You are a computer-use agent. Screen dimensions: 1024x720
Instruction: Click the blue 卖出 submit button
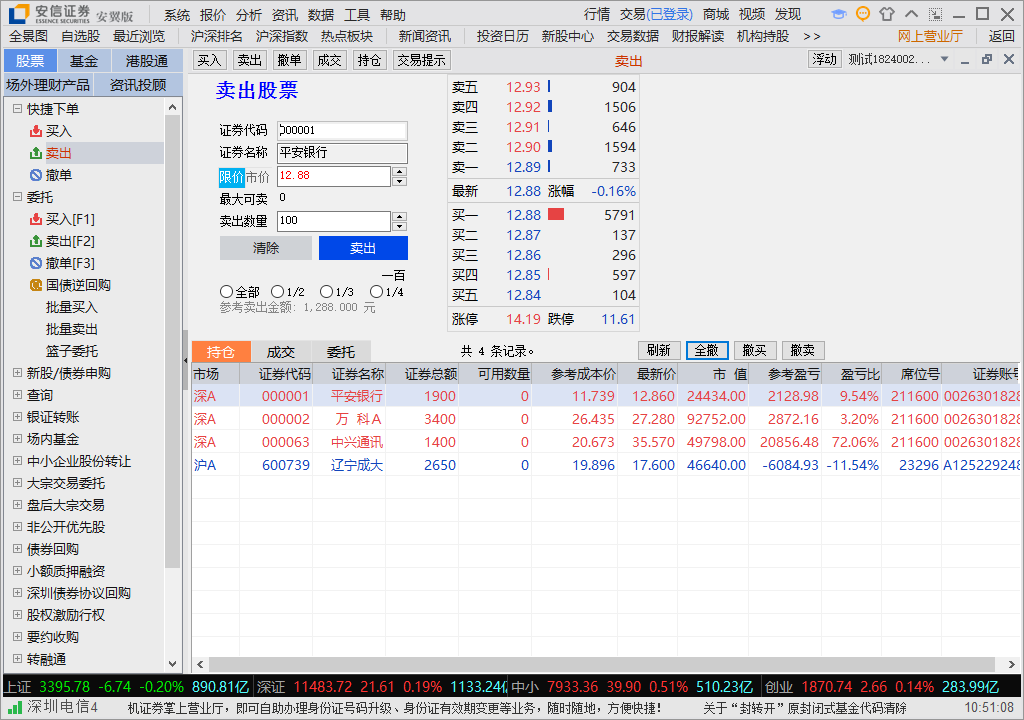tap(363, 248)
